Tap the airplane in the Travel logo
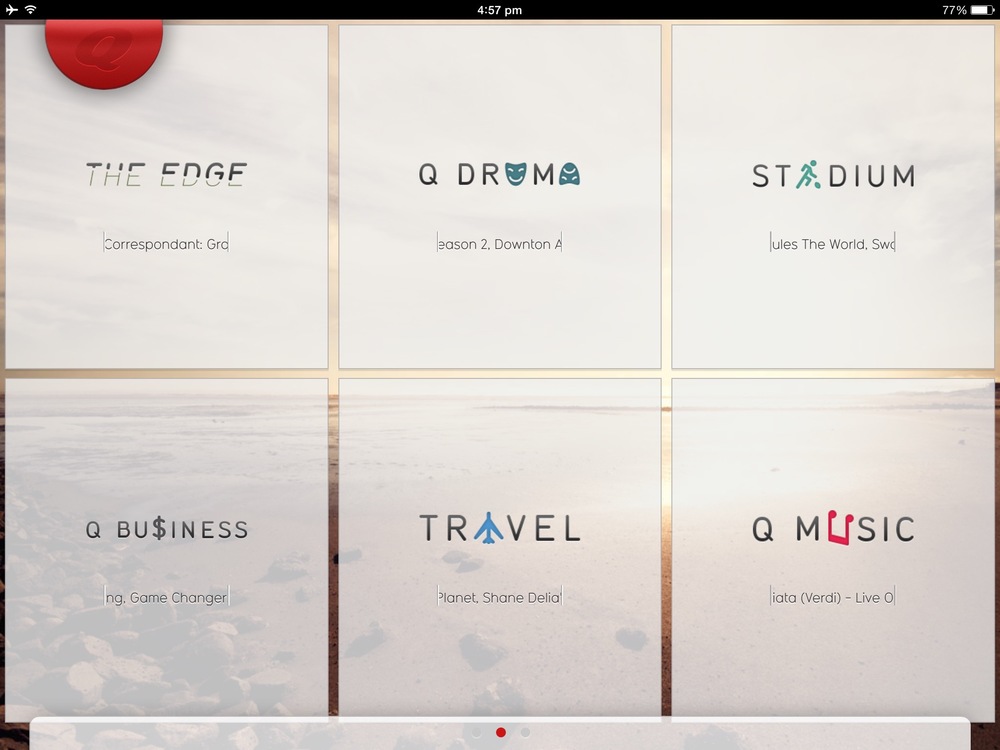This screenshot has height=750, width=1000. click(488, 528)
